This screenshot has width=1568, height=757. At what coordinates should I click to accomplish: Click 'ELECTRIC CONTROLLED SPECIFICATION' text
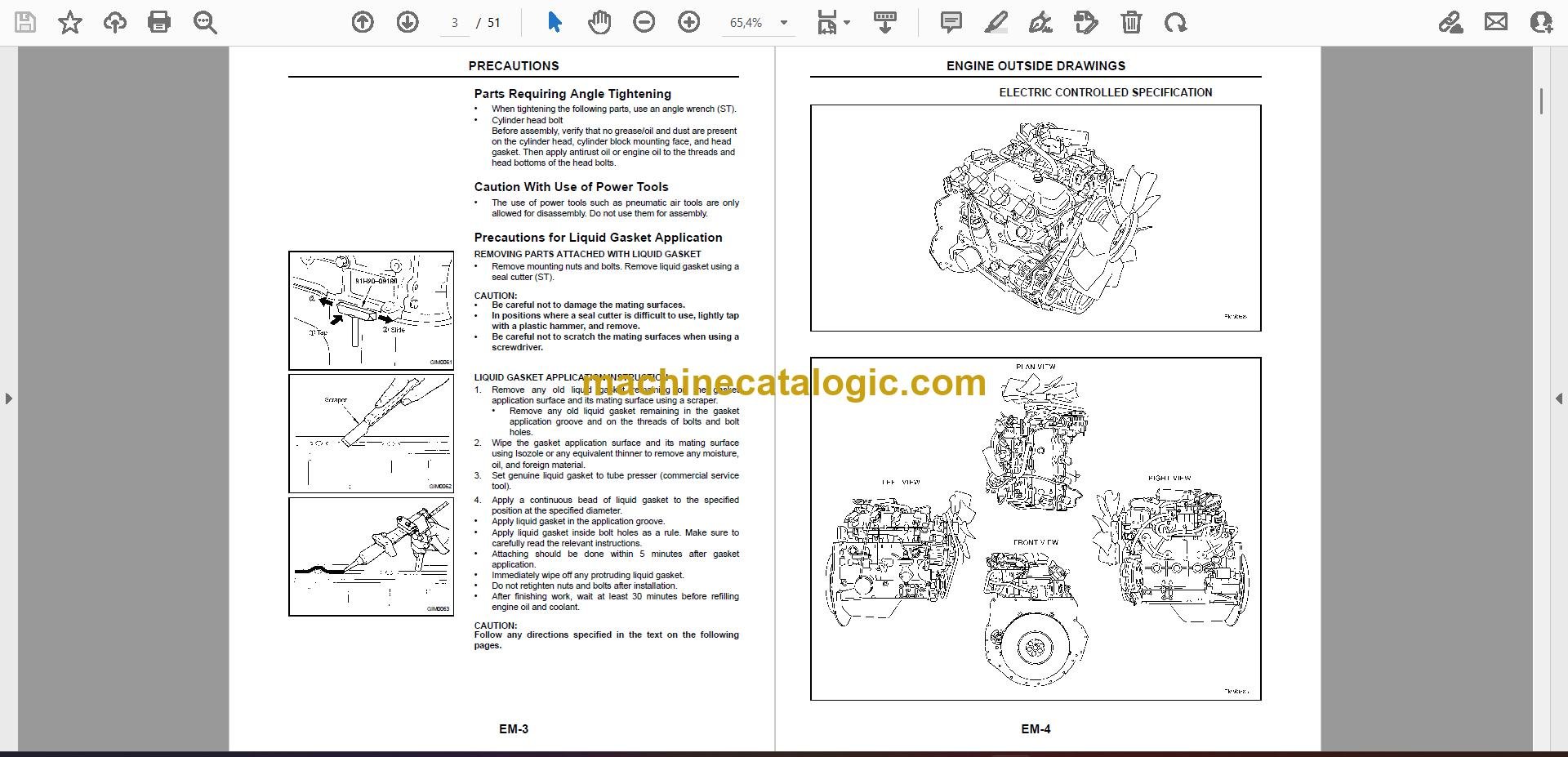tap(1106, 92)
